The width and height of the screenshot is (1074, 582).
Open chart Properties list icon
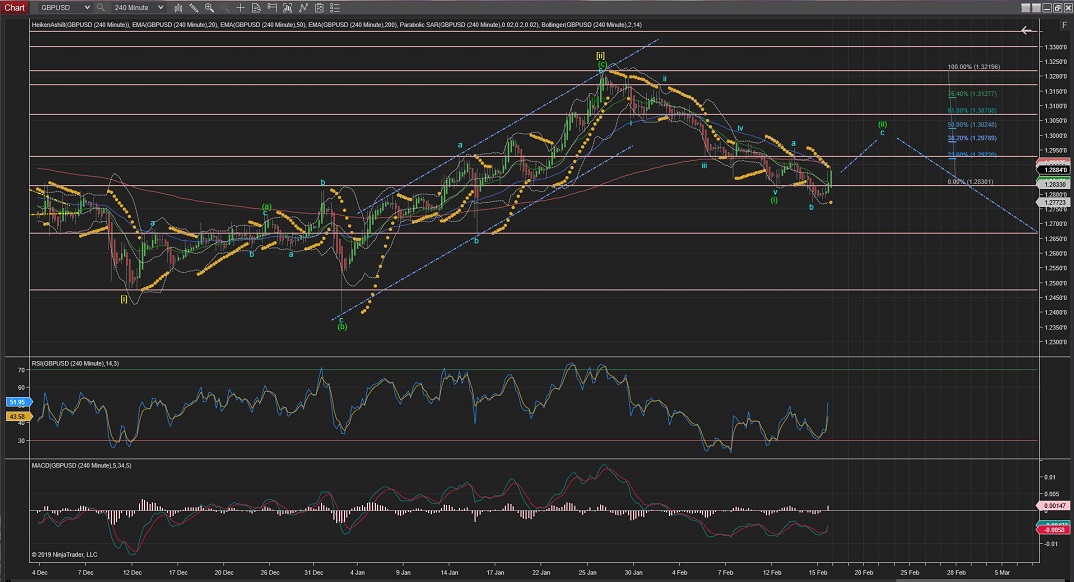pos(335,8)
